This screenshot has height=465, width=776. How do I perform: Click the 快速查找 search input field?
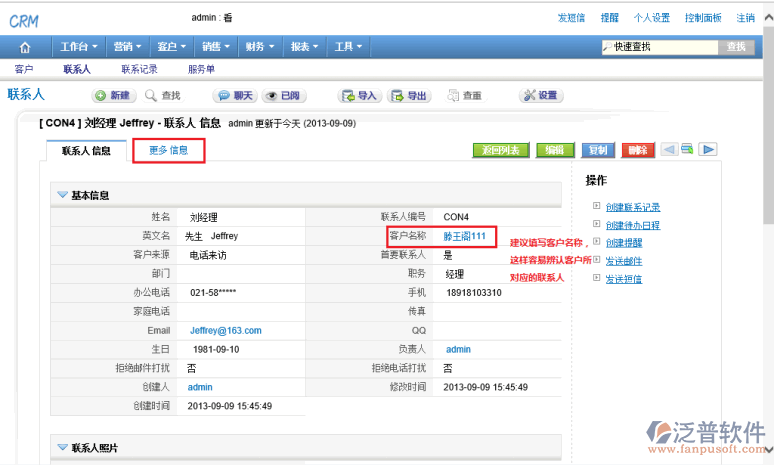click(660, 47)
